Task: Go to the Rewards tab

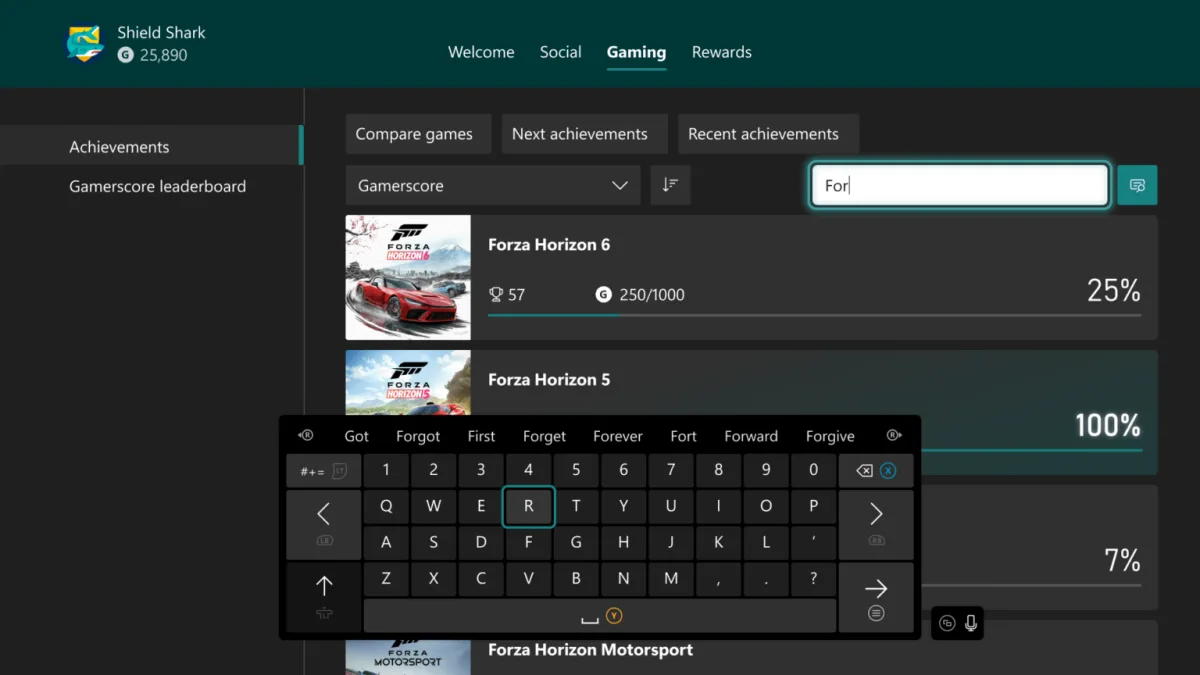Action: point(721,52)
